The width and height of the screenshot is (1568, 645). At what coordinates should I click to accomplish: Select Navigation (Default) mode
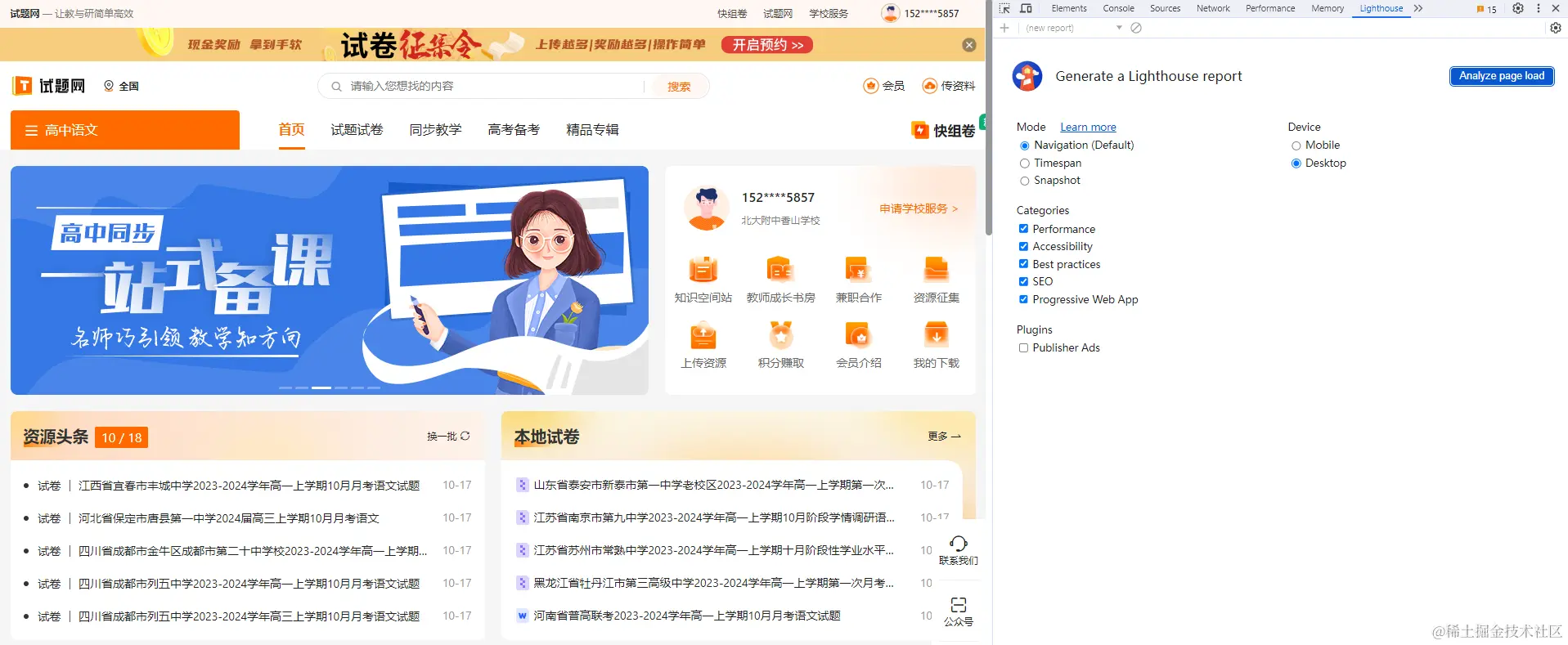(1024, 146)
